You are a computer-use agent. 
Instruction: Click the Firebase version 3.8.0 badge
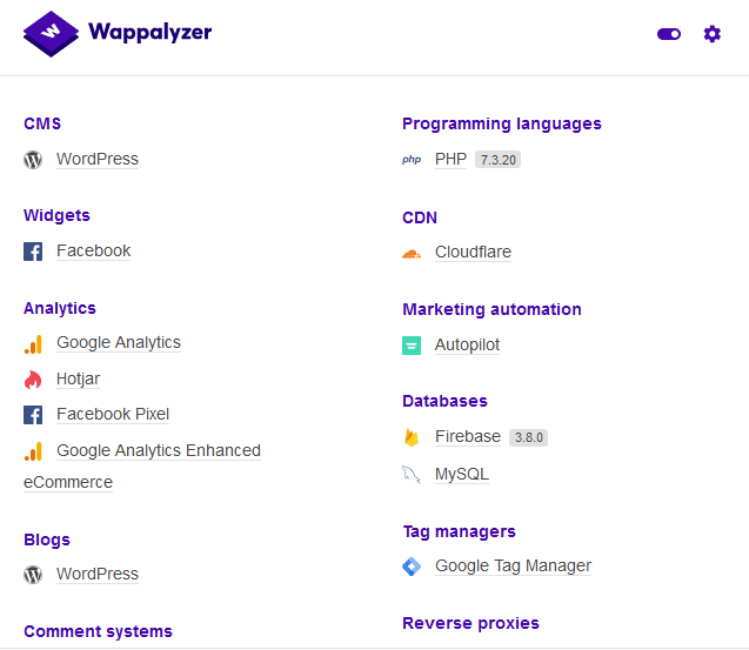coord(528,437)
